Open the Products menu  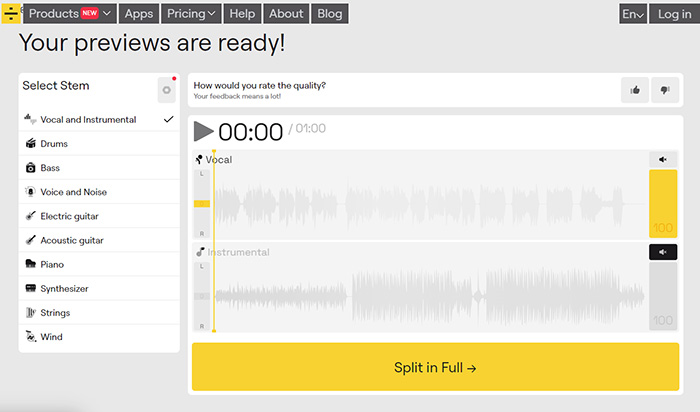(70, 14)
